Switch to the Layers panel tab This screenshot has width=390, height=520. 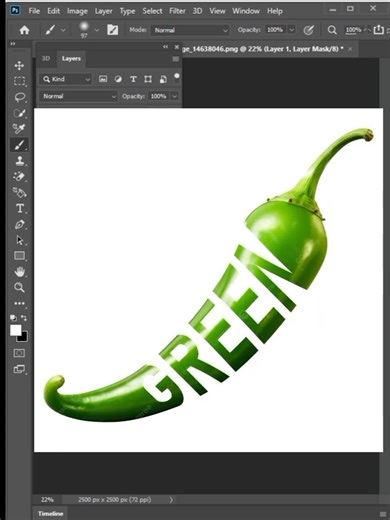click(x=71, y=59)
